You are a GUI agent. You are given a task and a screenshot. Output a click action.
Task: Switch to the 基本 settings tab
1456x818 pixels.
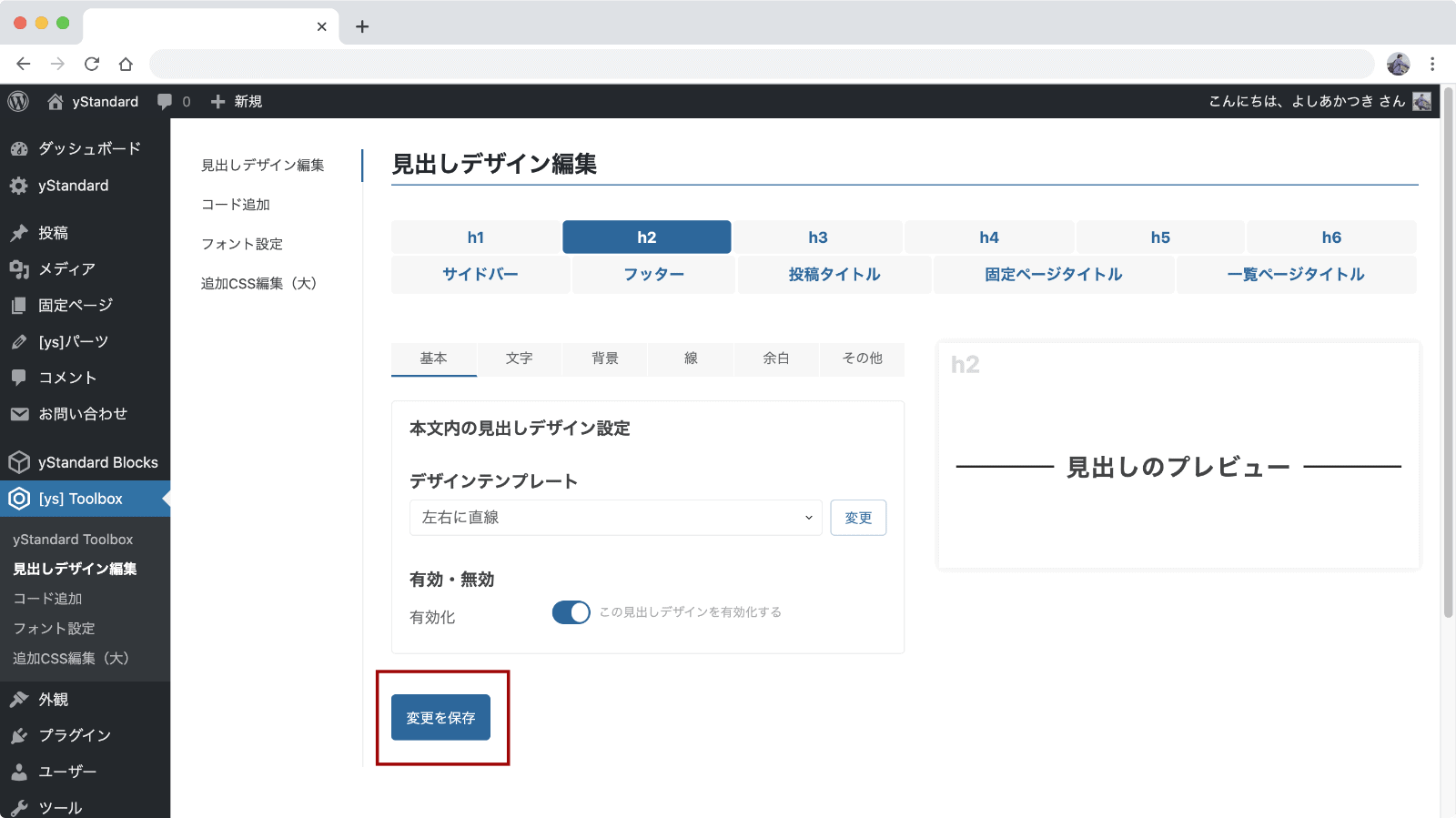[x=434, y=359]
